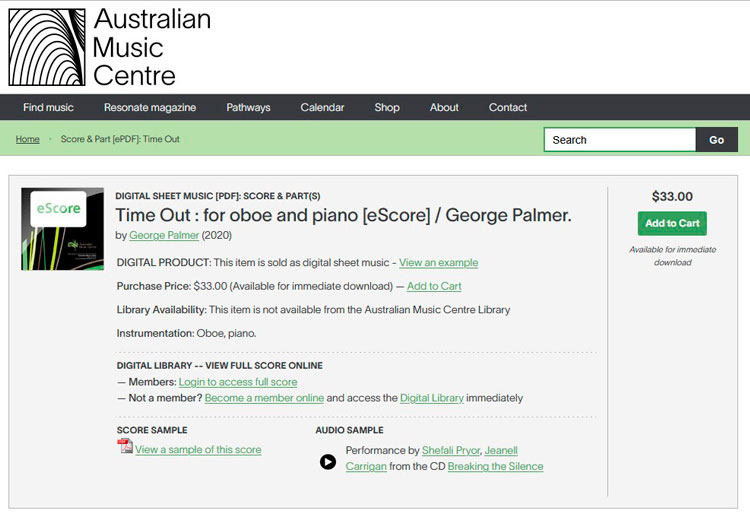Follow the Home breadcrumb link
The height and width of the screenshot is (515, 750).
click(x=28, y=139)
